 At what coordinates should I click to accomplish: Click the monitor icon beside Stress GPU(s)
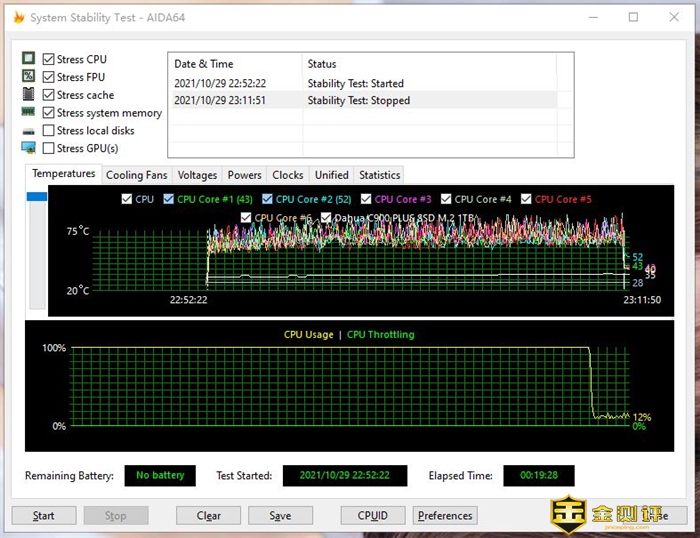point(28,149)
